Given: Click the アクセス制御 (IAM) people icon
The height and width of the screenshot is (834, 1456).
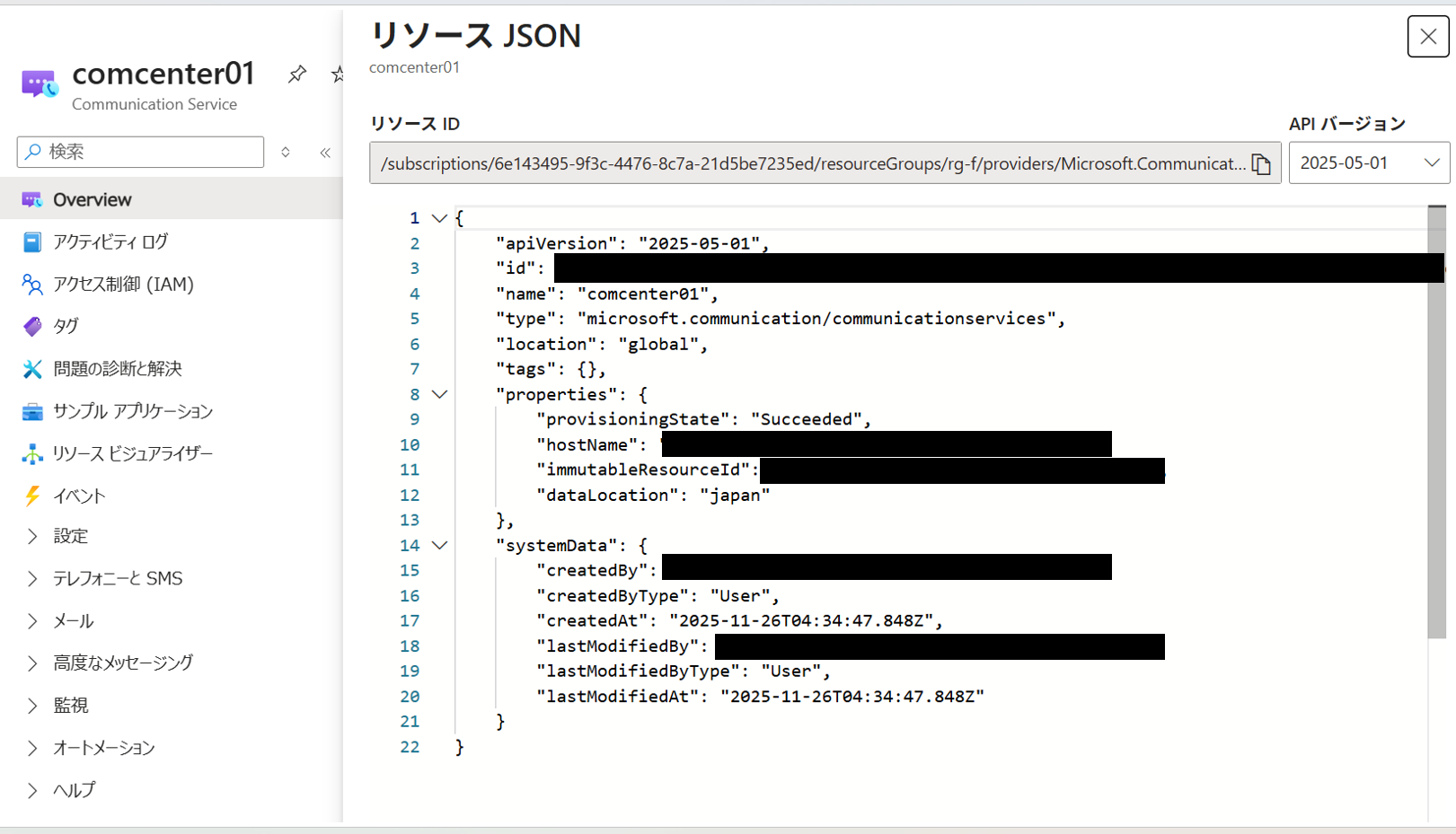Looking at the screenshot, I should (31, 284).
